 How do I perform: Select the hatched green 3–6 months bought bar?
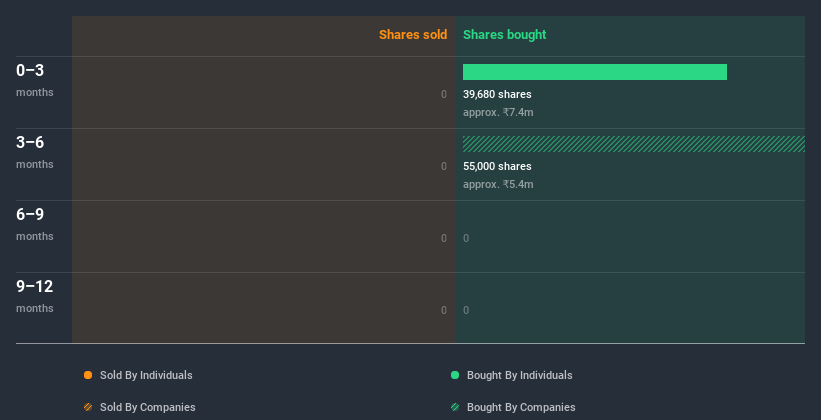pyautogui.click(x=634, y=144)
